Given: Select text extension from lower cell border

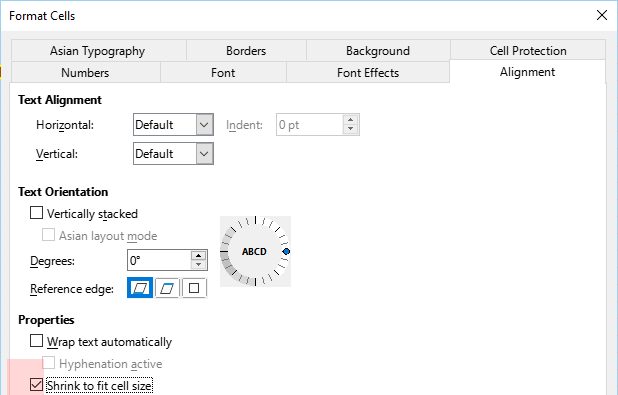Looking at the screenshot, I should coord(140,288).
